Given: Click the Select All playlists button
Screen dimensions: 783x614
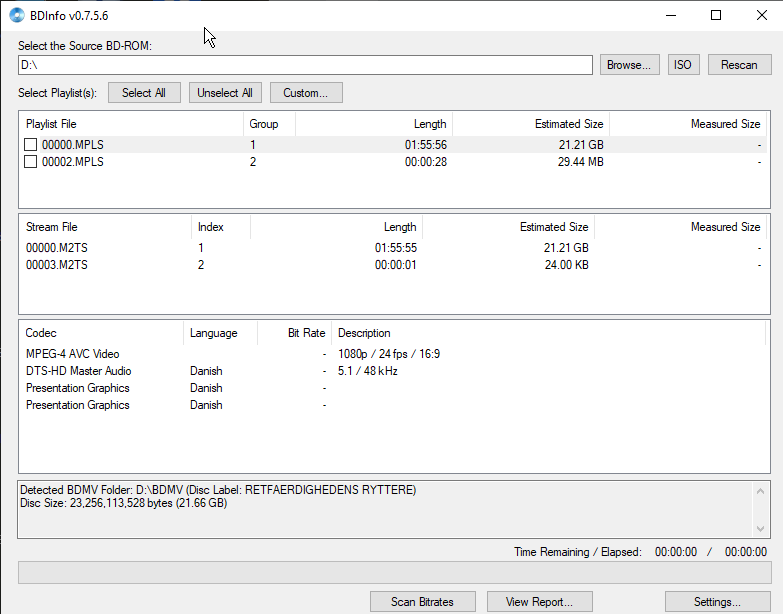Looking at the screenshot, I should (x=144, y=93).
